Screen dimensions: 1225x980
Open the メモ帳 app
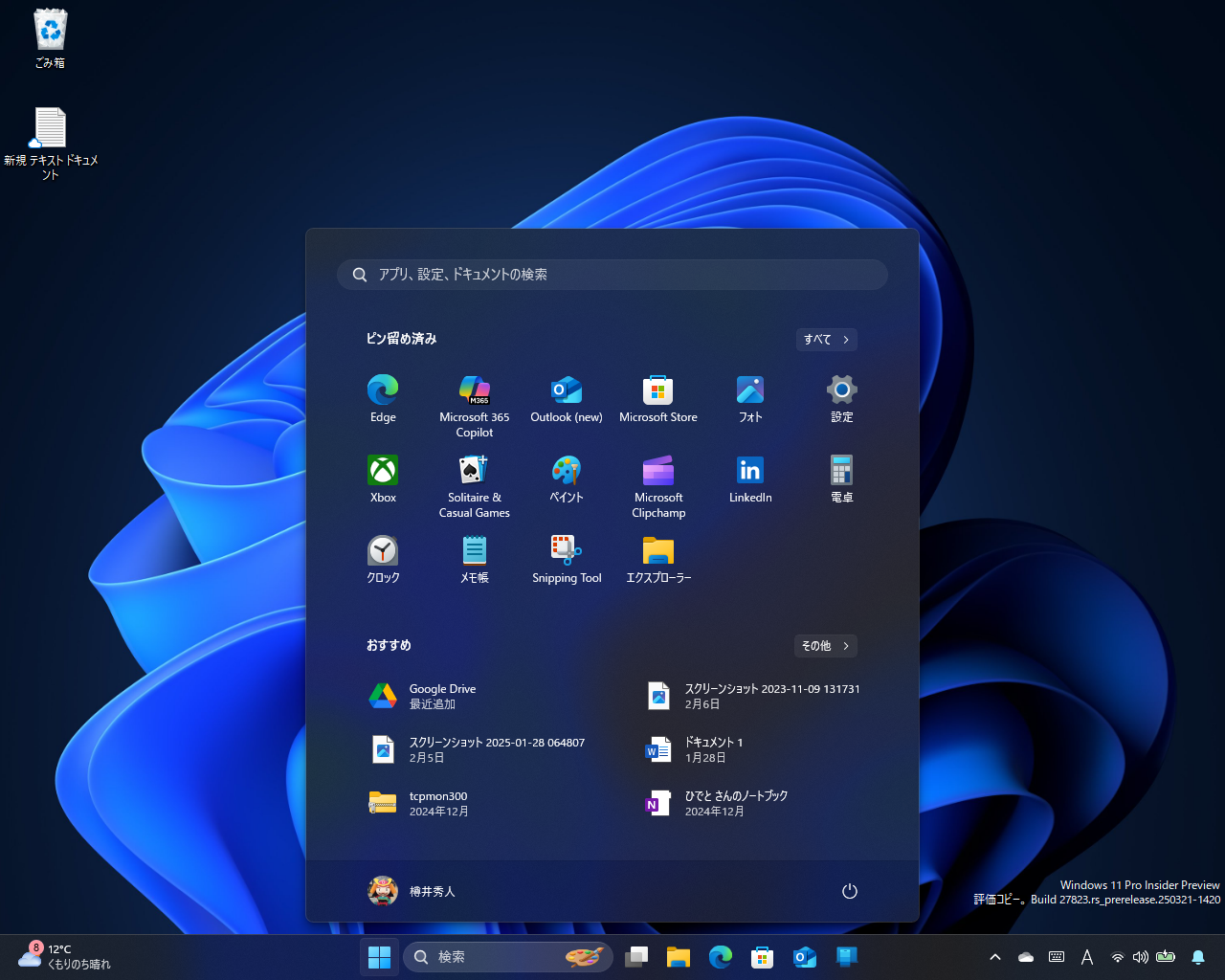475,560
